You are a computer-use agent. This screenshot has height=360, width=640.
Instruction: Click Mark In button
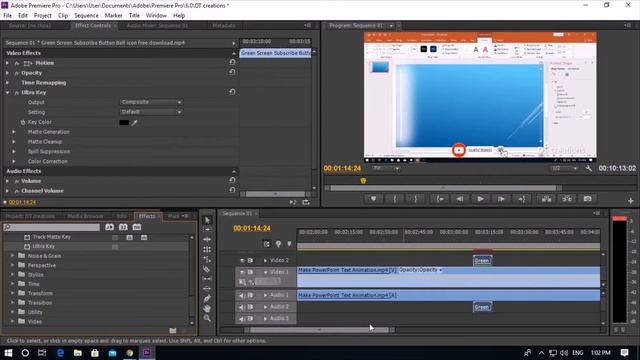[x=395, y=199]
